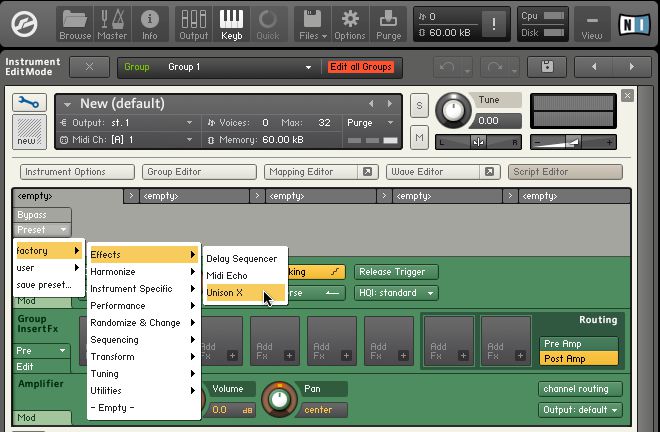The height and width of the screenshot is (432, 660).
Task: Open instrument Purge dropdown
Action: [x=370, y=123]
